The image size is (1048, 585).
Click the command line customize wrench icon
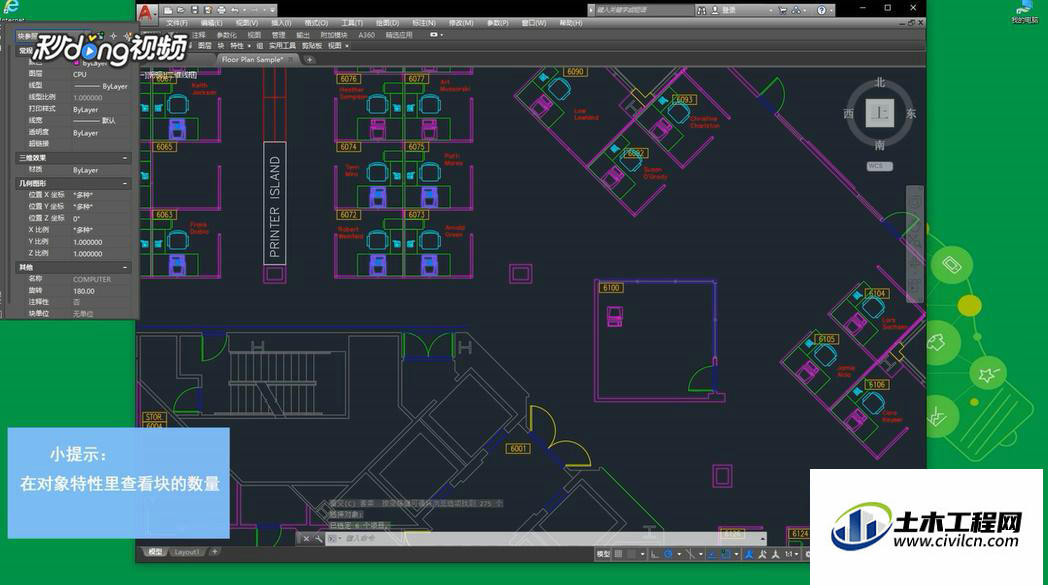click(318, 538)
